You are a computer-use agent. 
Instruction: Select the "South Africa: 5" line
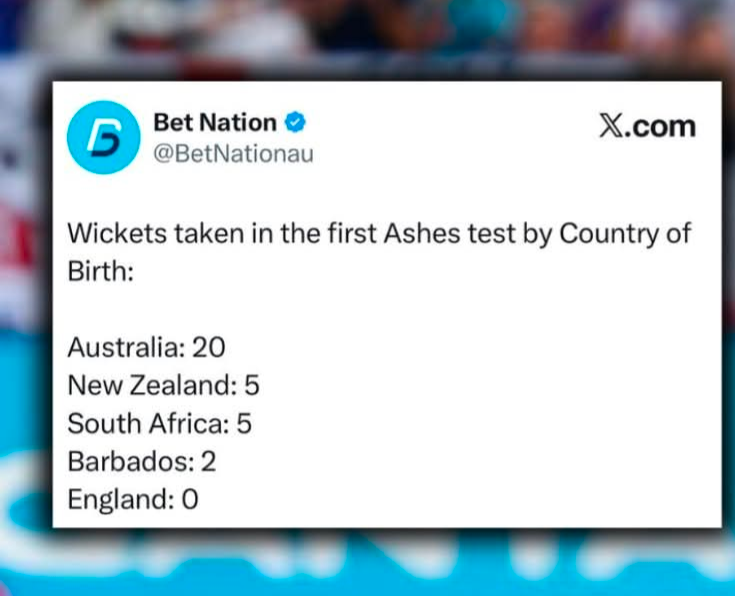159,423
